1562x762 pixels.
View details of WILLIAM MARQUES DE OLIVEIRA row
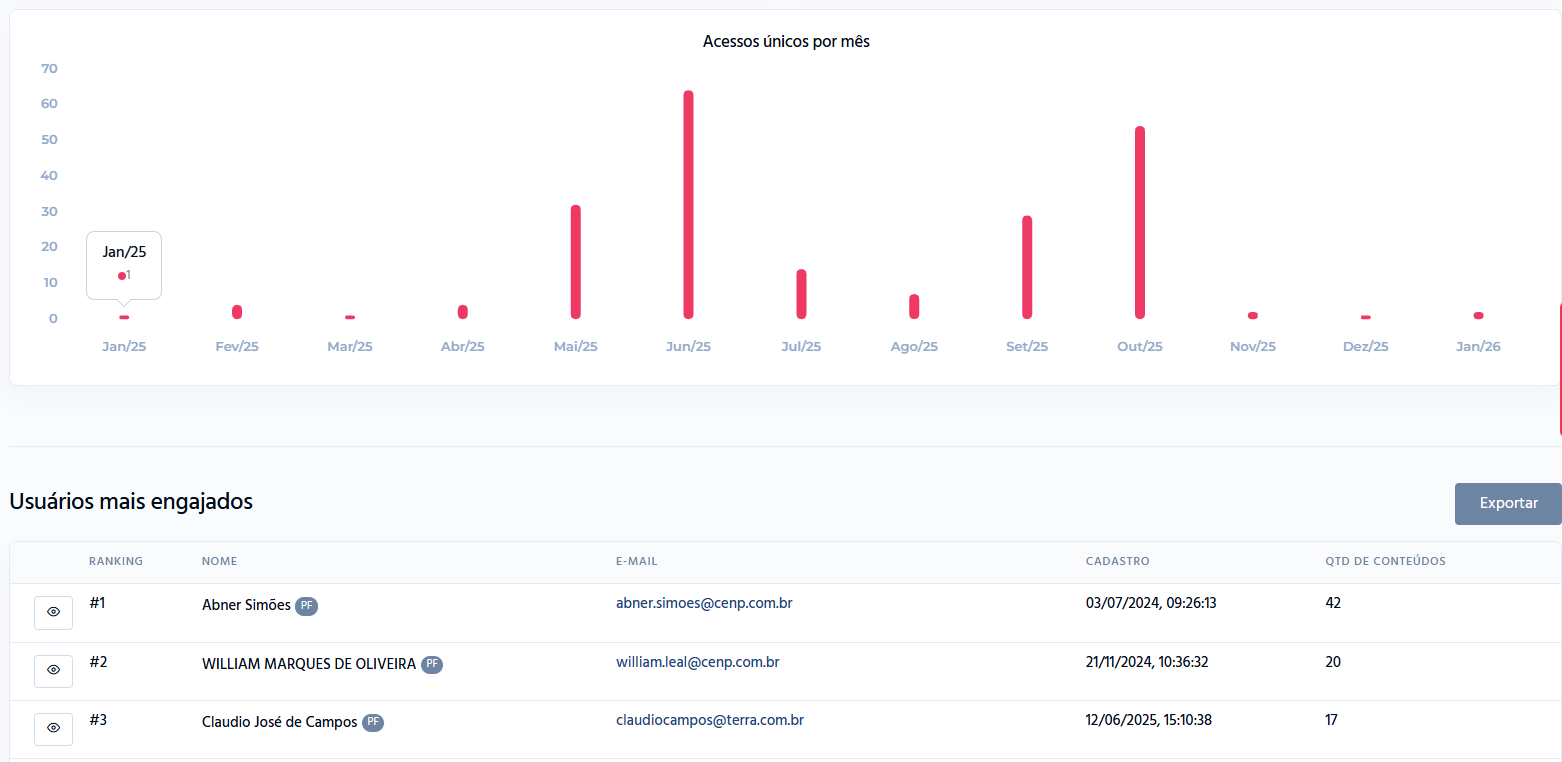[53, 670]
